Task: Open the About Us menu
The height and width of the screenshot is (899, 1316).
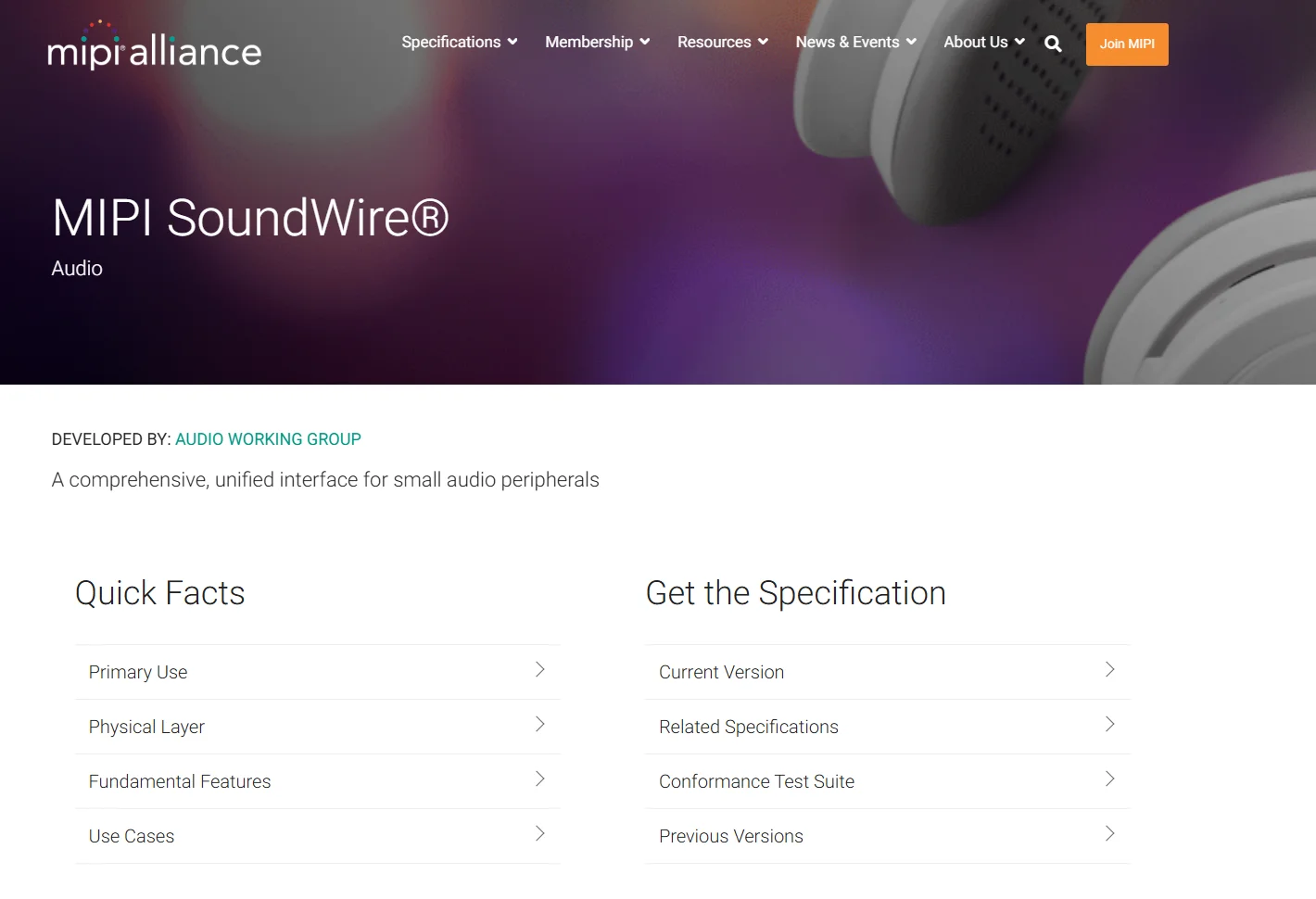Action: [x=983, y=43]
